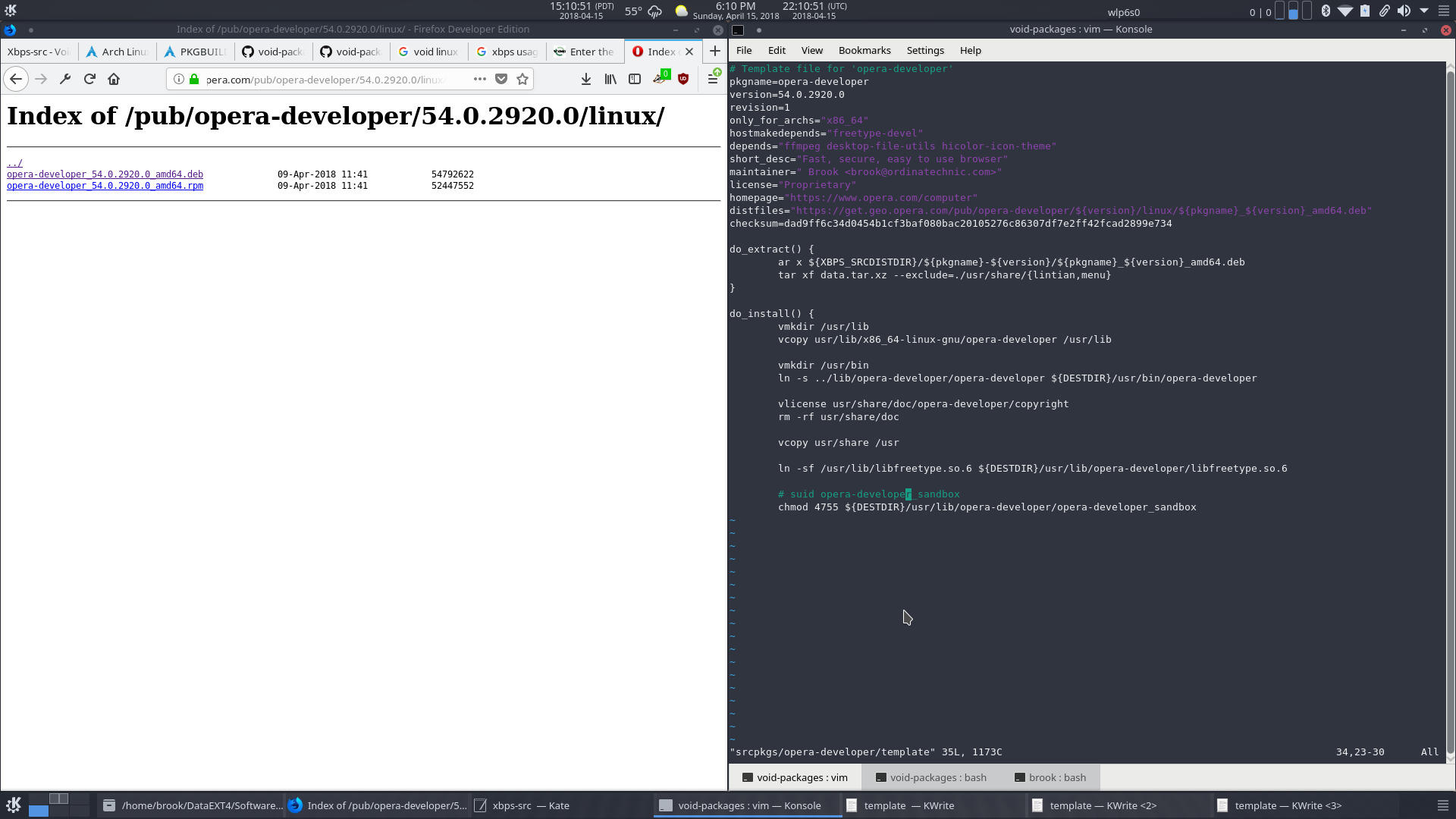Click the virtual desktop pager in the taskbar

pyautogui.click(x=59, y=805)
